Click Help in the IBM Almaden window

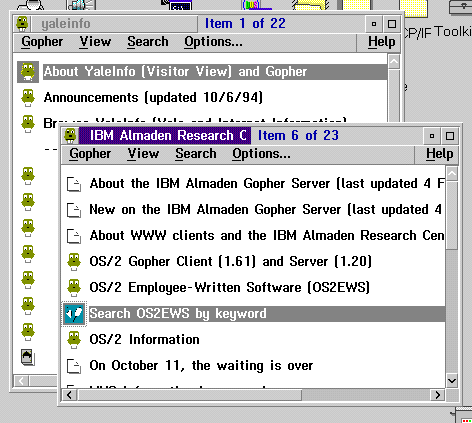pos(439,154)
